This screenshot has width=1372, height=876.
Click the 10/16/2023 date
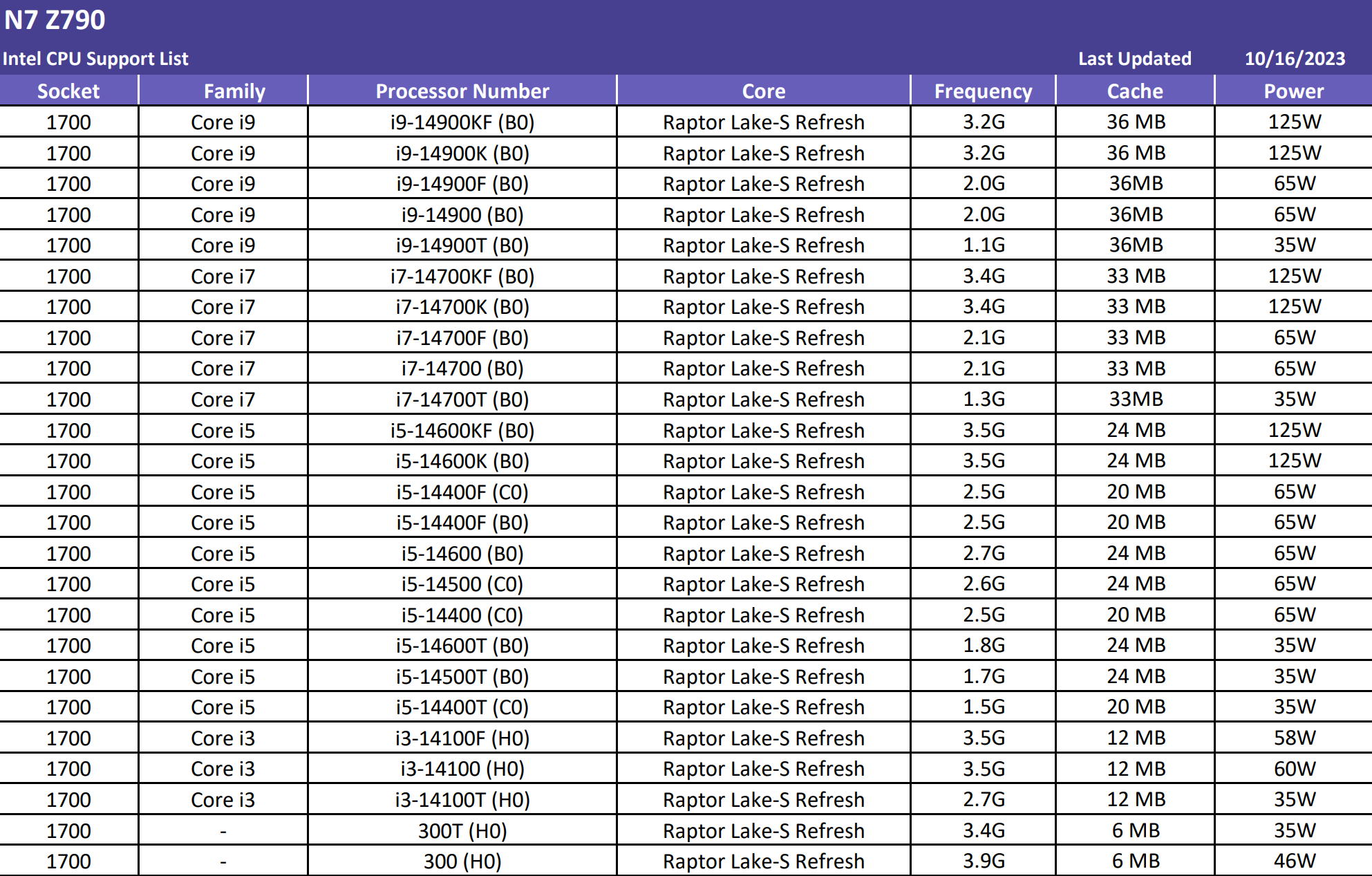point(1295,59)
